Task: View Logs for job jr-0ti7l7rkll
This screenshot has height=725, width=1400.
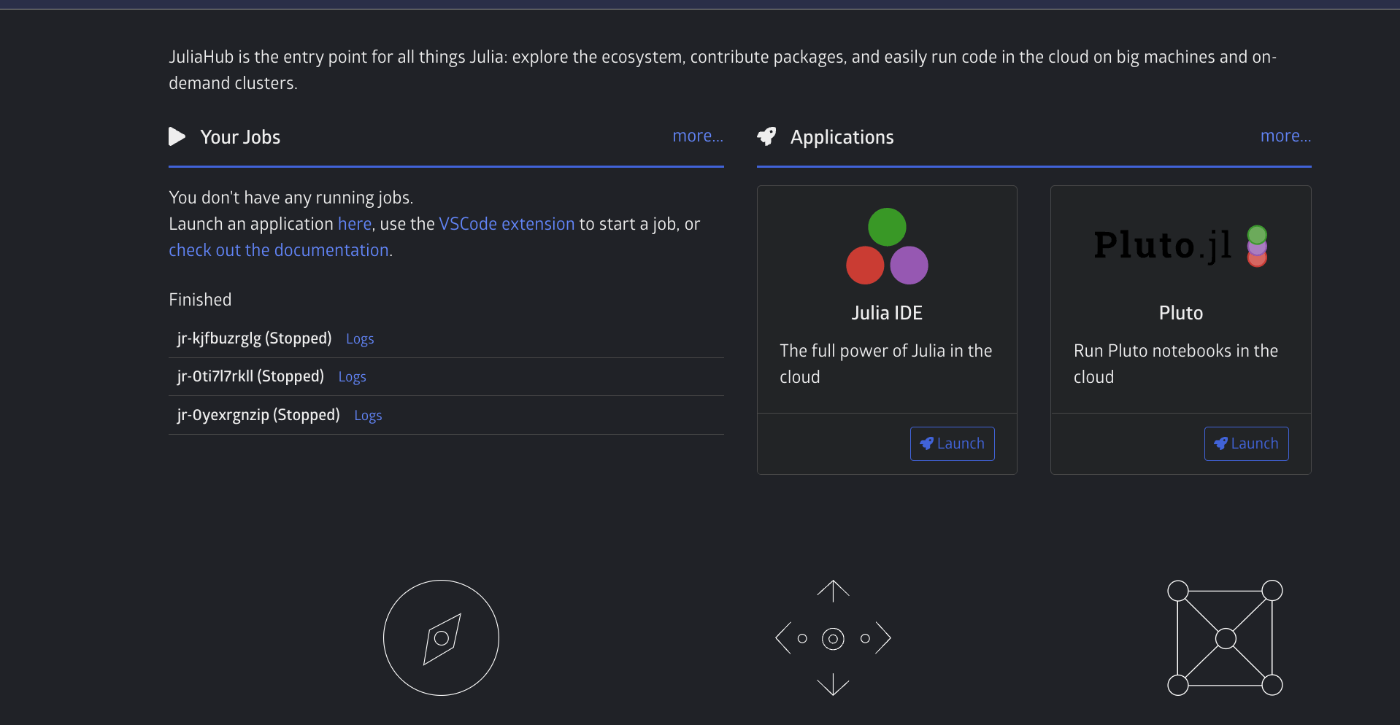Action: (352, 377)
